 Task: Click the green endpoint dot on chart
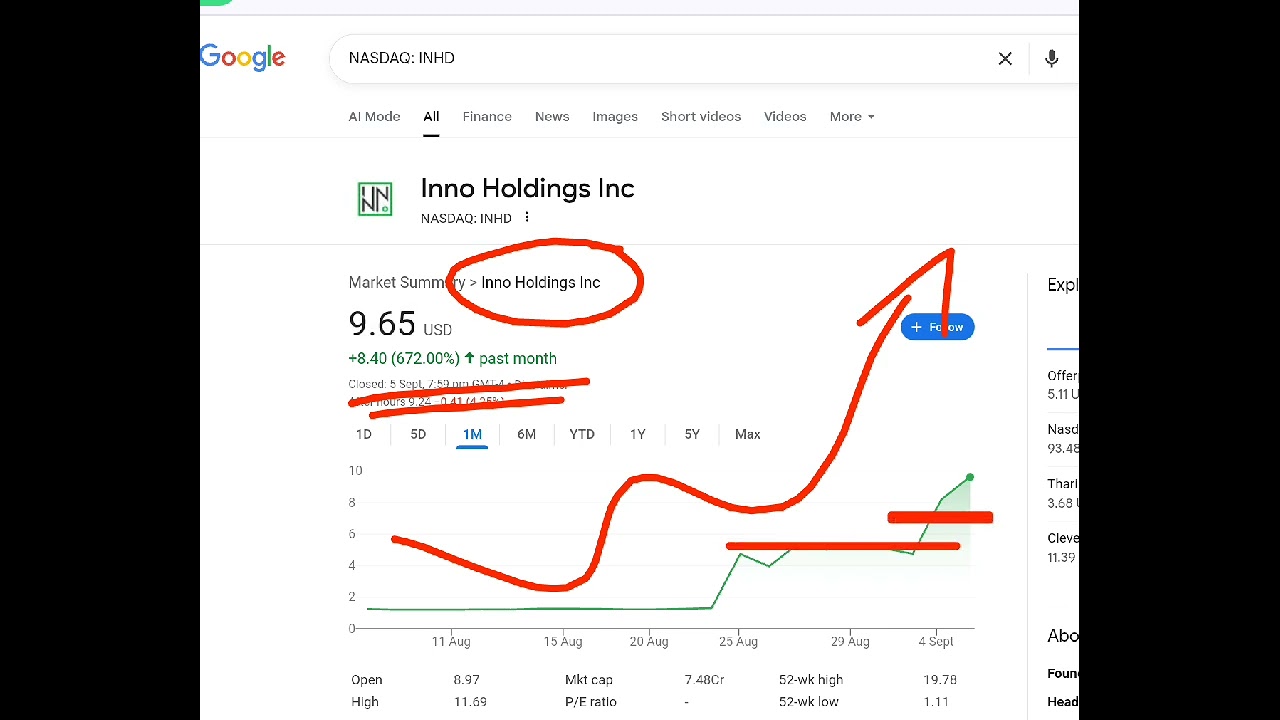click(x=969, y=478)
